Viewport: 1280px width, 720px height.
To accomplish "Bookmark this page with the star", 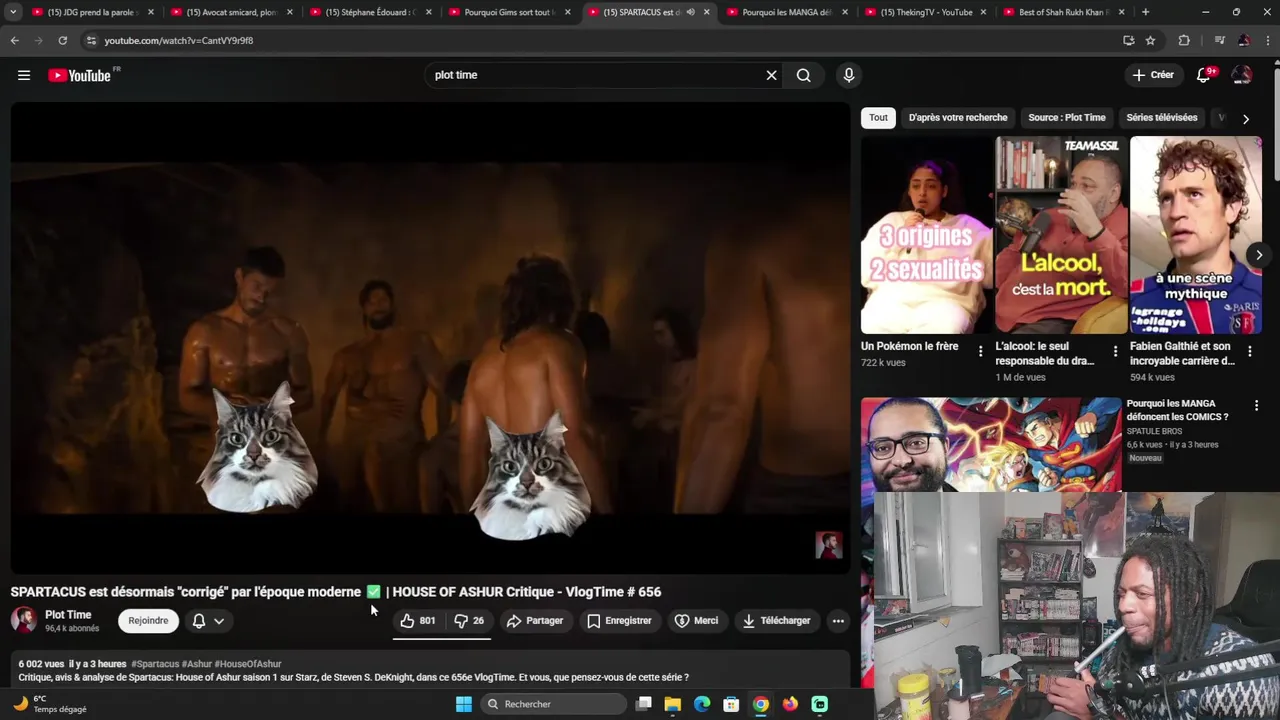I will pyautogui.click(x=1150, y=40).
